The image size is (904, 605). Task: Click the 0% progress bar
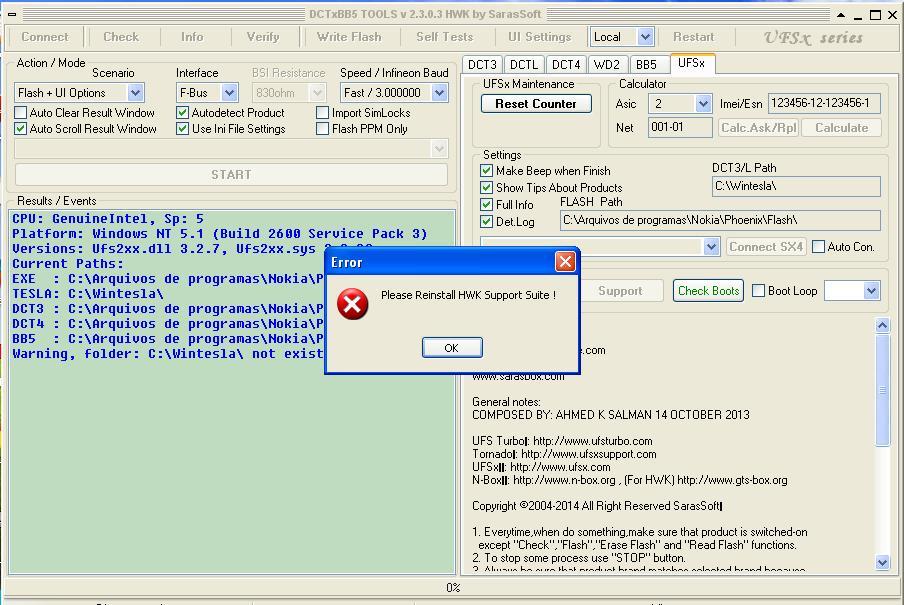coord(452,588)
